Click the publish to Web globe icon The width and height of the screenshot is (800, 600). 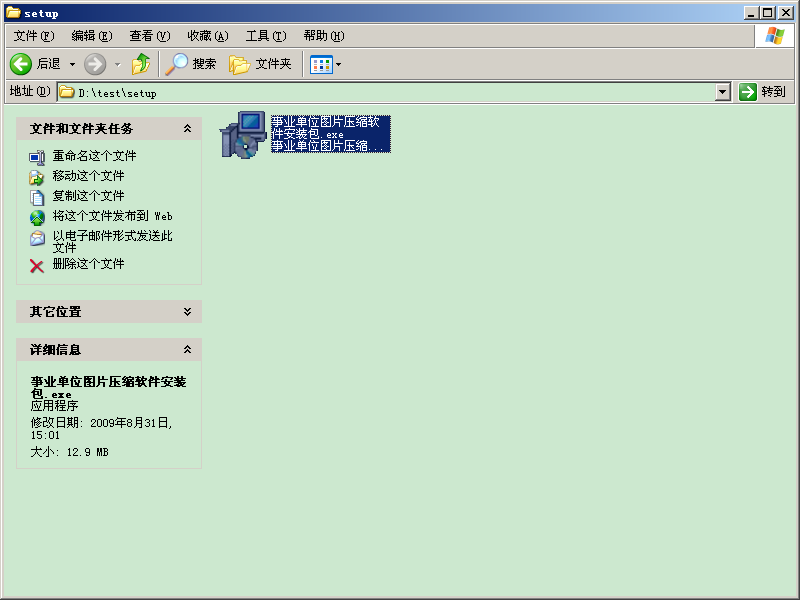click(37, 218)
